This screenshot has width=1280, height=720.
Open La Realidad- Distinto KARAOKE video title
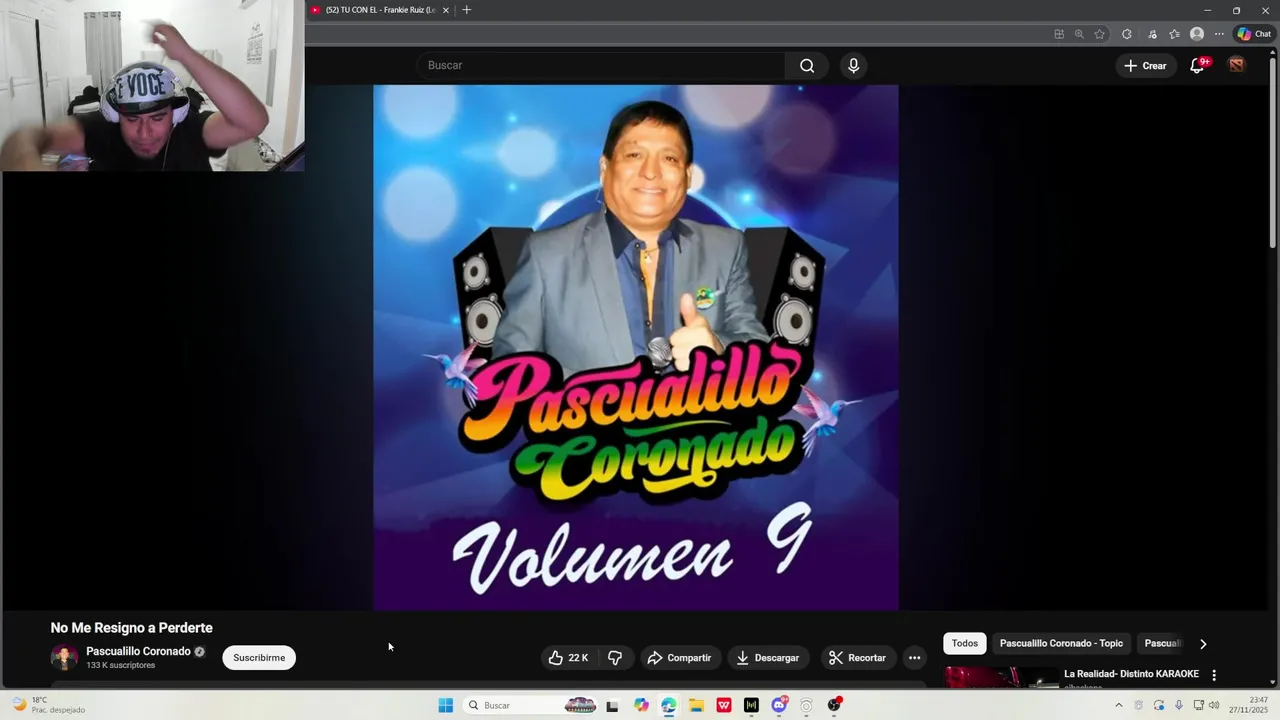pos(1131,674)
